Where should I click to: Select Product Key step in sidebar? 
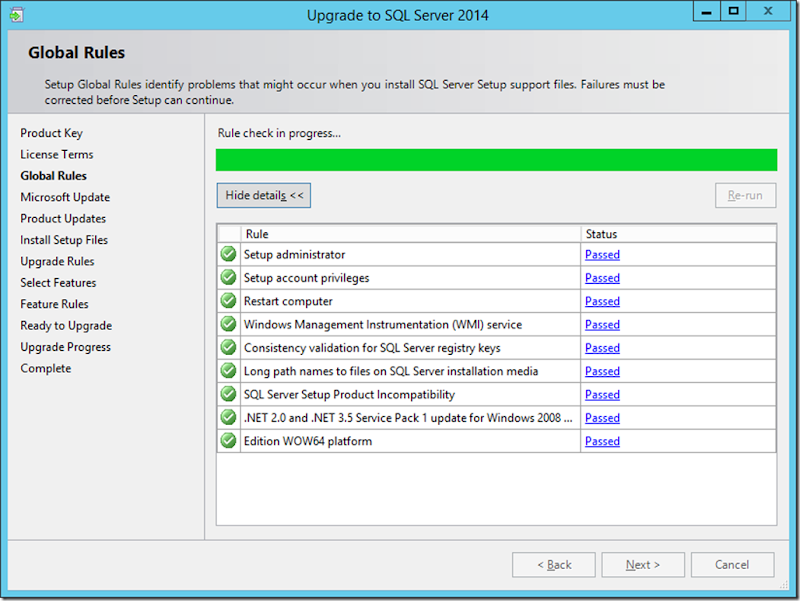click(52, 133)
